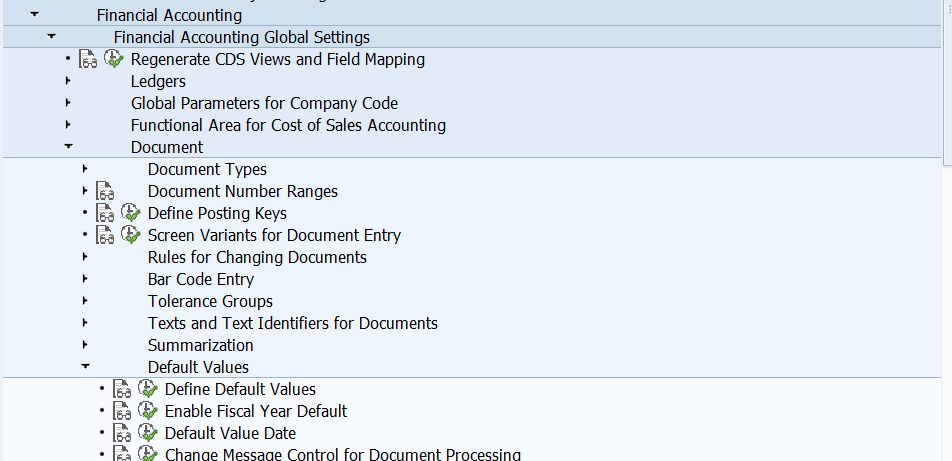The width and height of the screenshot is (952, 461).
Task: Select the Default Values entry
Action: [199, 367]
